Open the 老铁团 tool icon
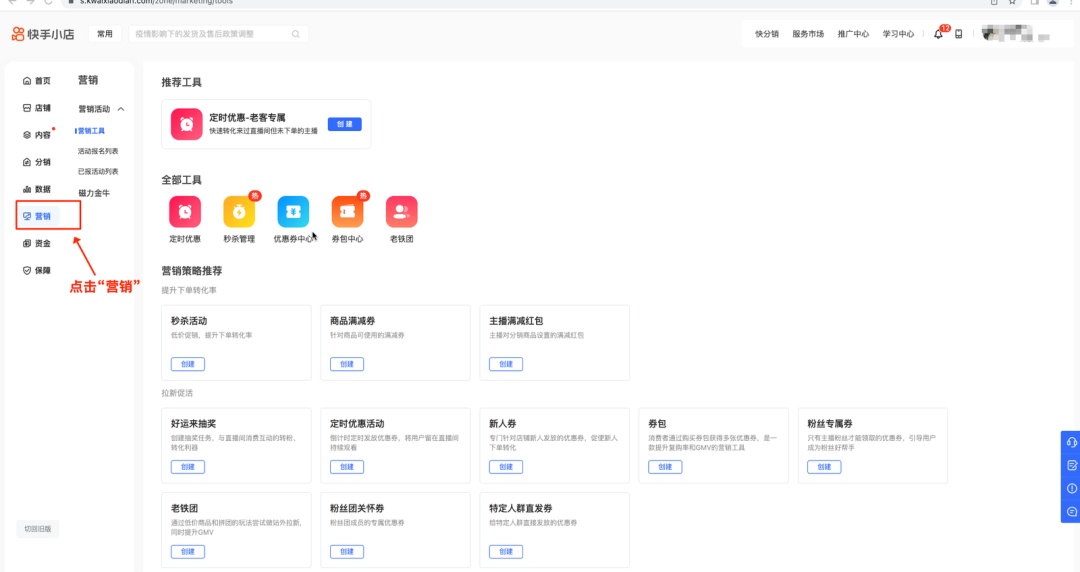Viewport: 1080px width, 572px height. pyautogui.click(x=401, y=212)
